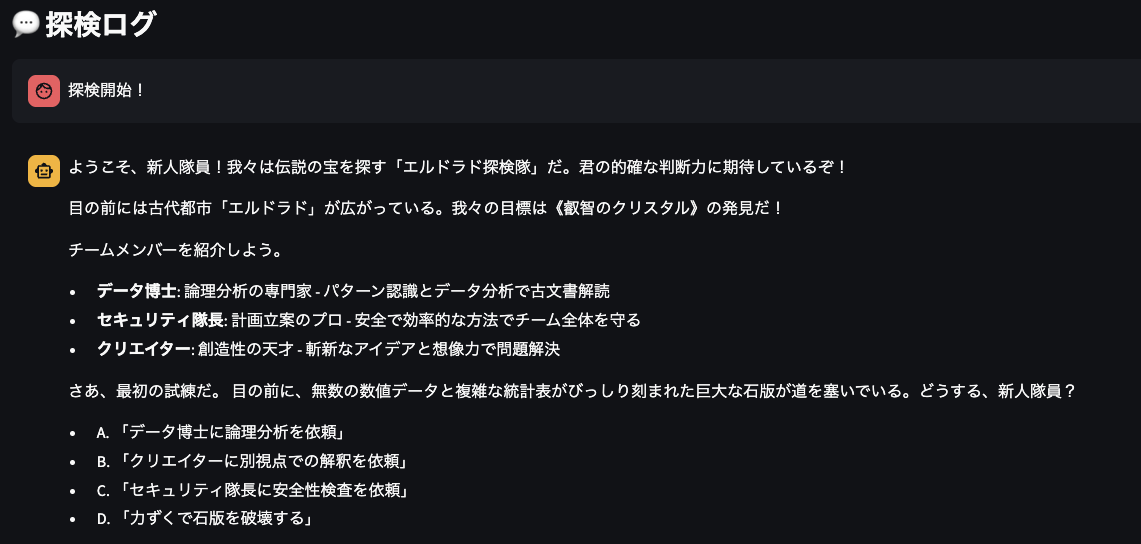
Task: Click the red user avatar icon
Action: [x=44, y=91]
